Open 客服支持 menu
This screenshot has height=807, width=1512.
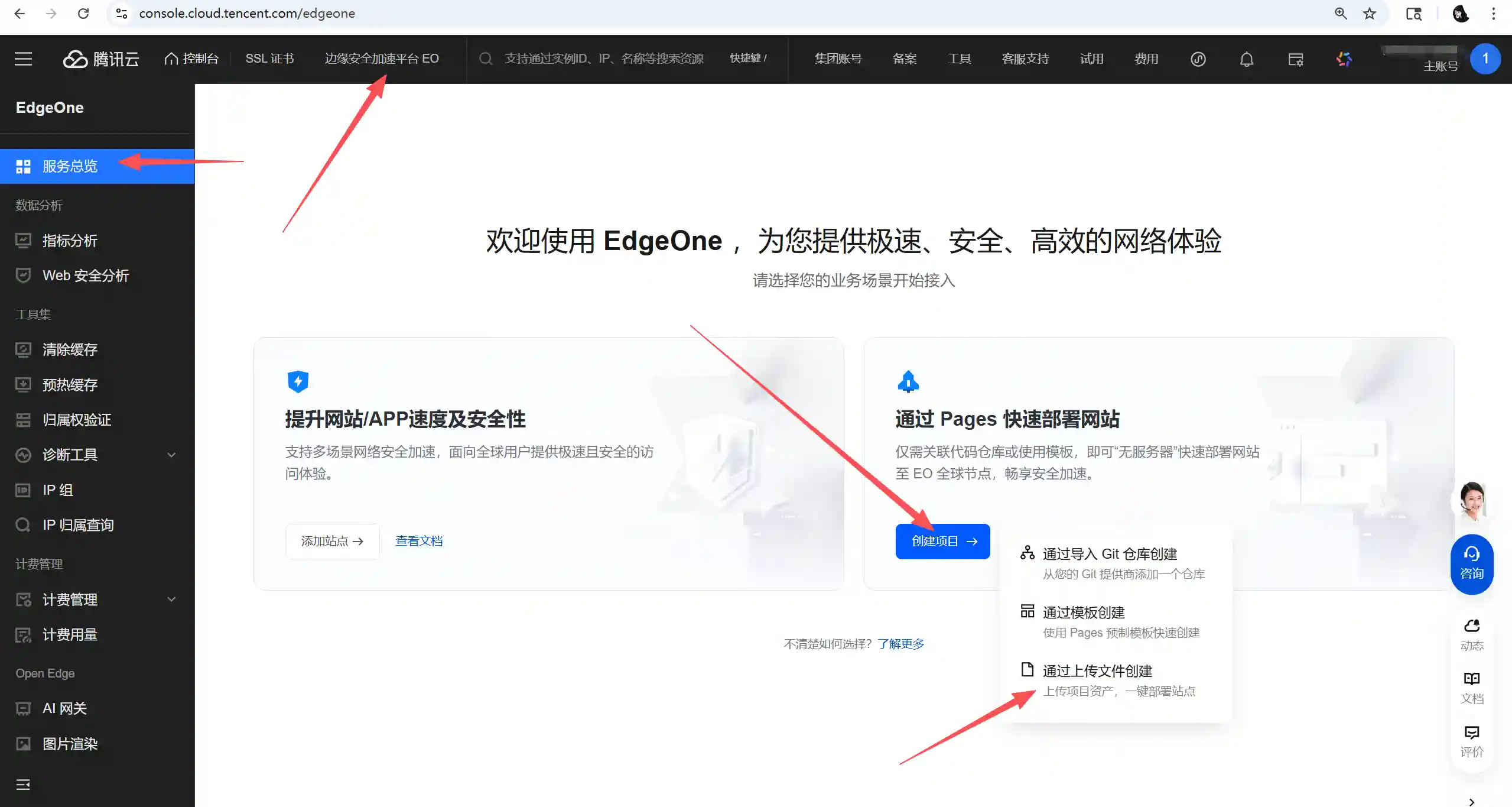1025,59
